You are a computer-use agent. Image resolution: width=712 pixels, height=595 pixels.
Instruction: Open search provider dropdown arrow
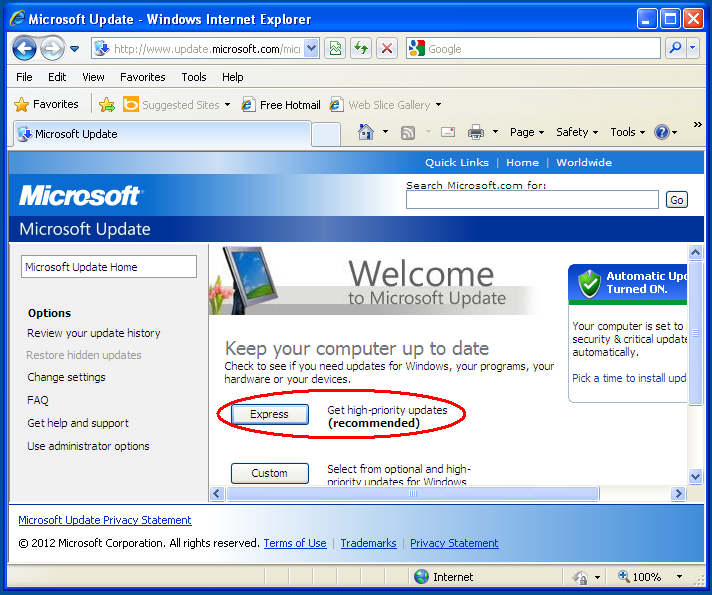[x=693, y=48]
